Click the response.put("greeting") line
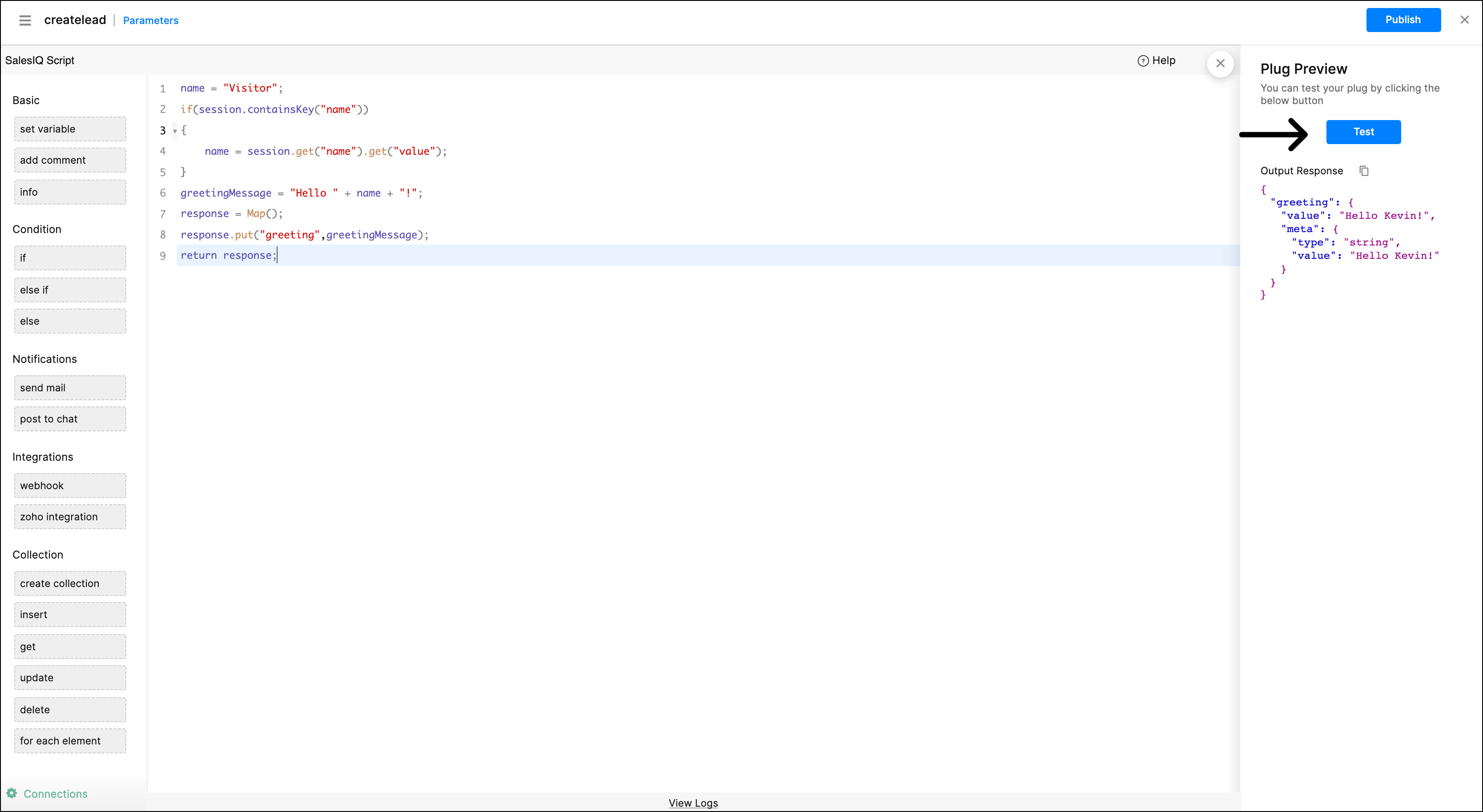Viewport: 1483px width, 812px height. tap(305, 235)
